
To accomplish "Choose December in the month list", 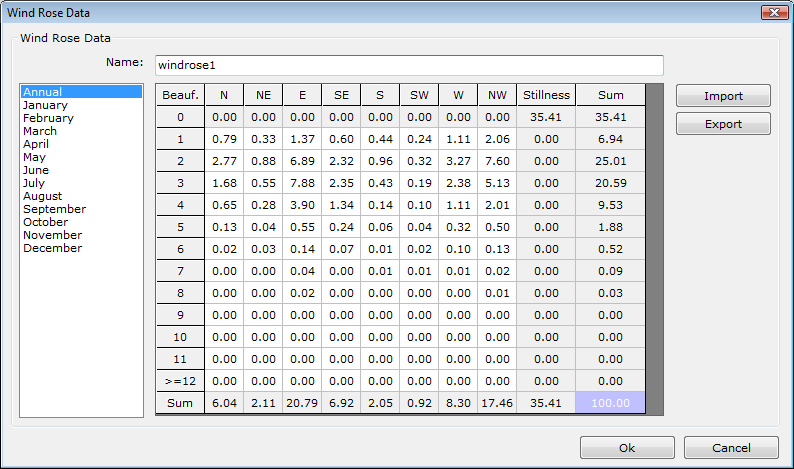I will pos(52,248).
